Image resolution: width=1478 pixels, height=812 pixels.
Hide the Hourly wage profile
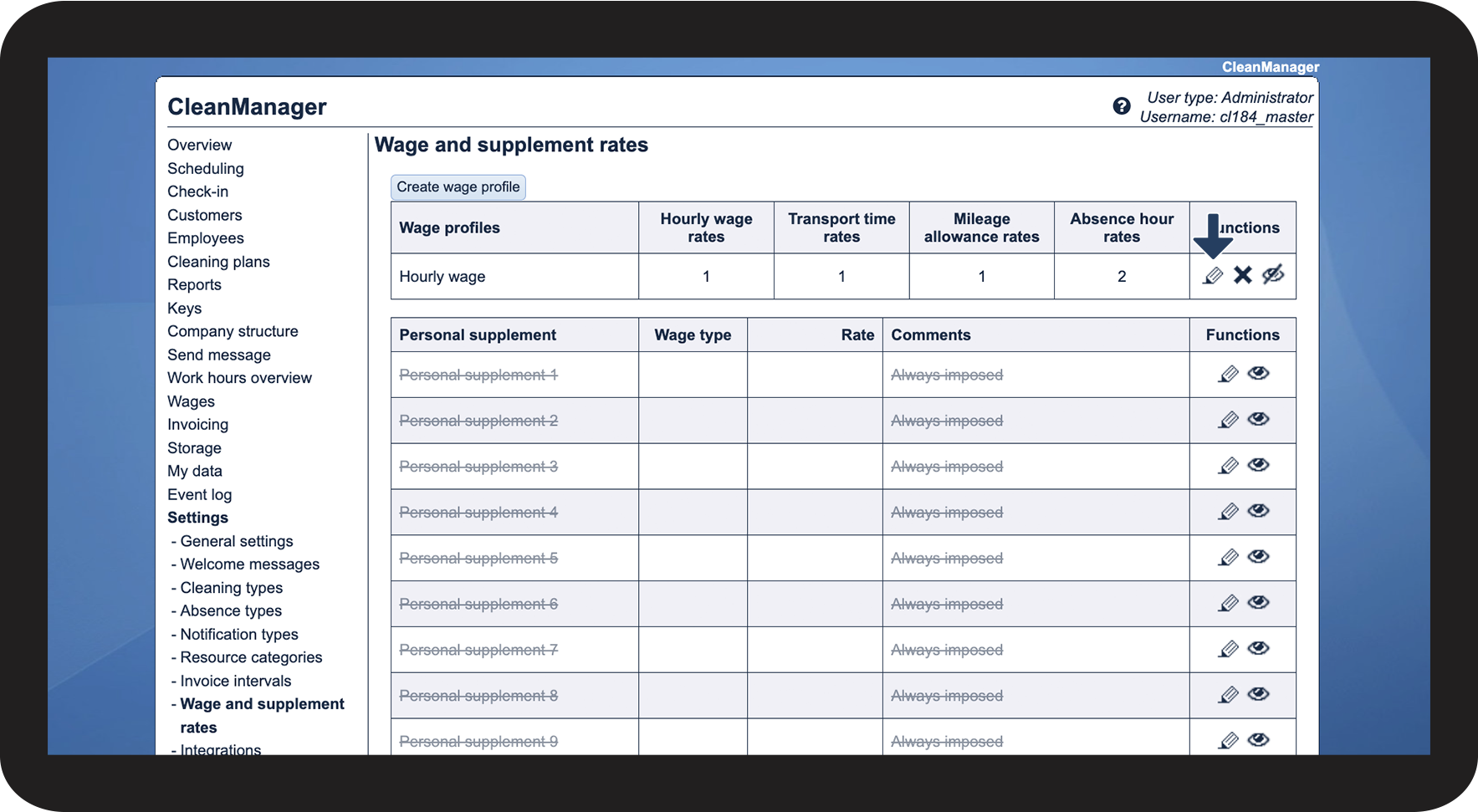pyautogui.click(x=1273, y=275)
